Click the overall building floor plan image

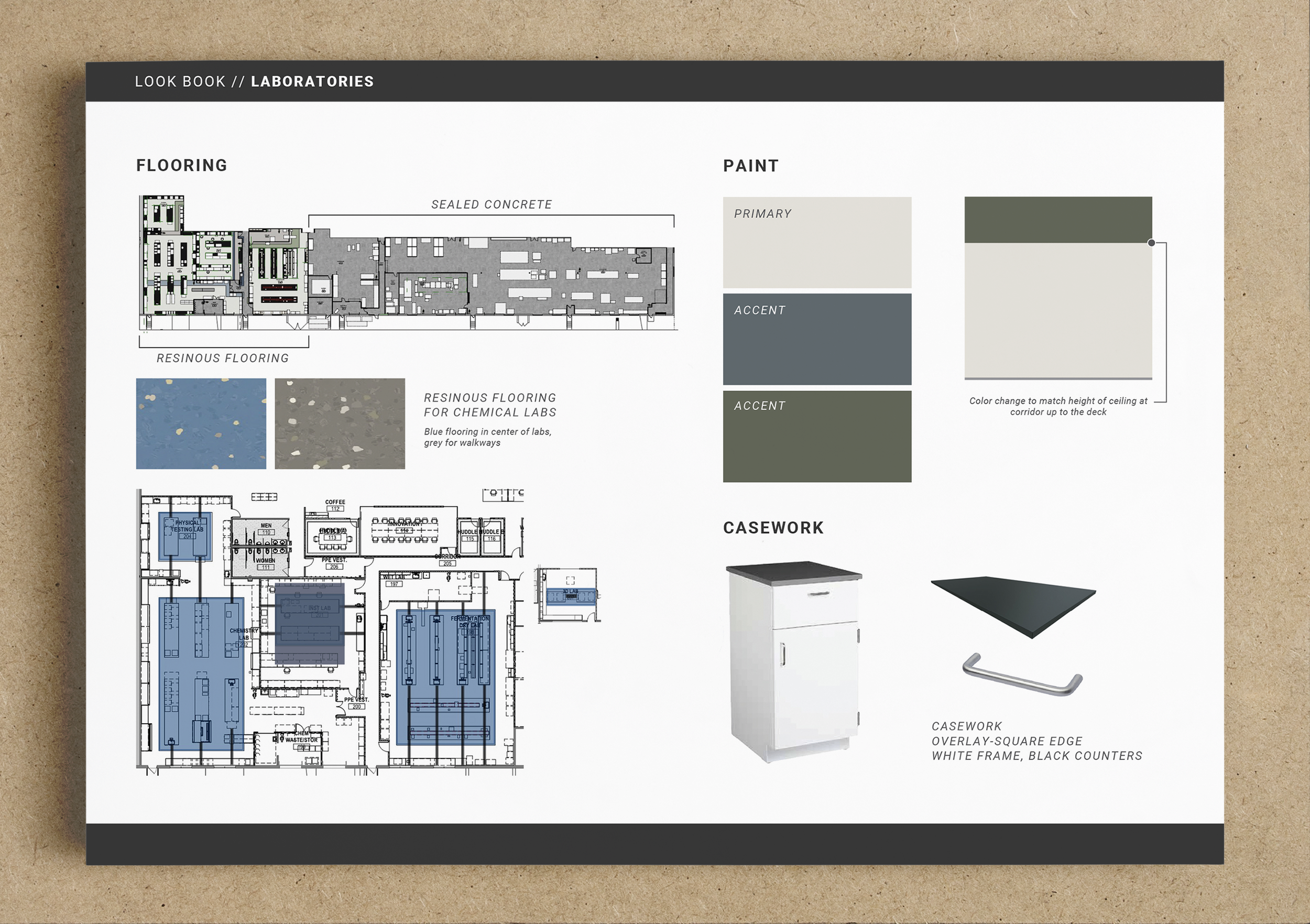408,263
